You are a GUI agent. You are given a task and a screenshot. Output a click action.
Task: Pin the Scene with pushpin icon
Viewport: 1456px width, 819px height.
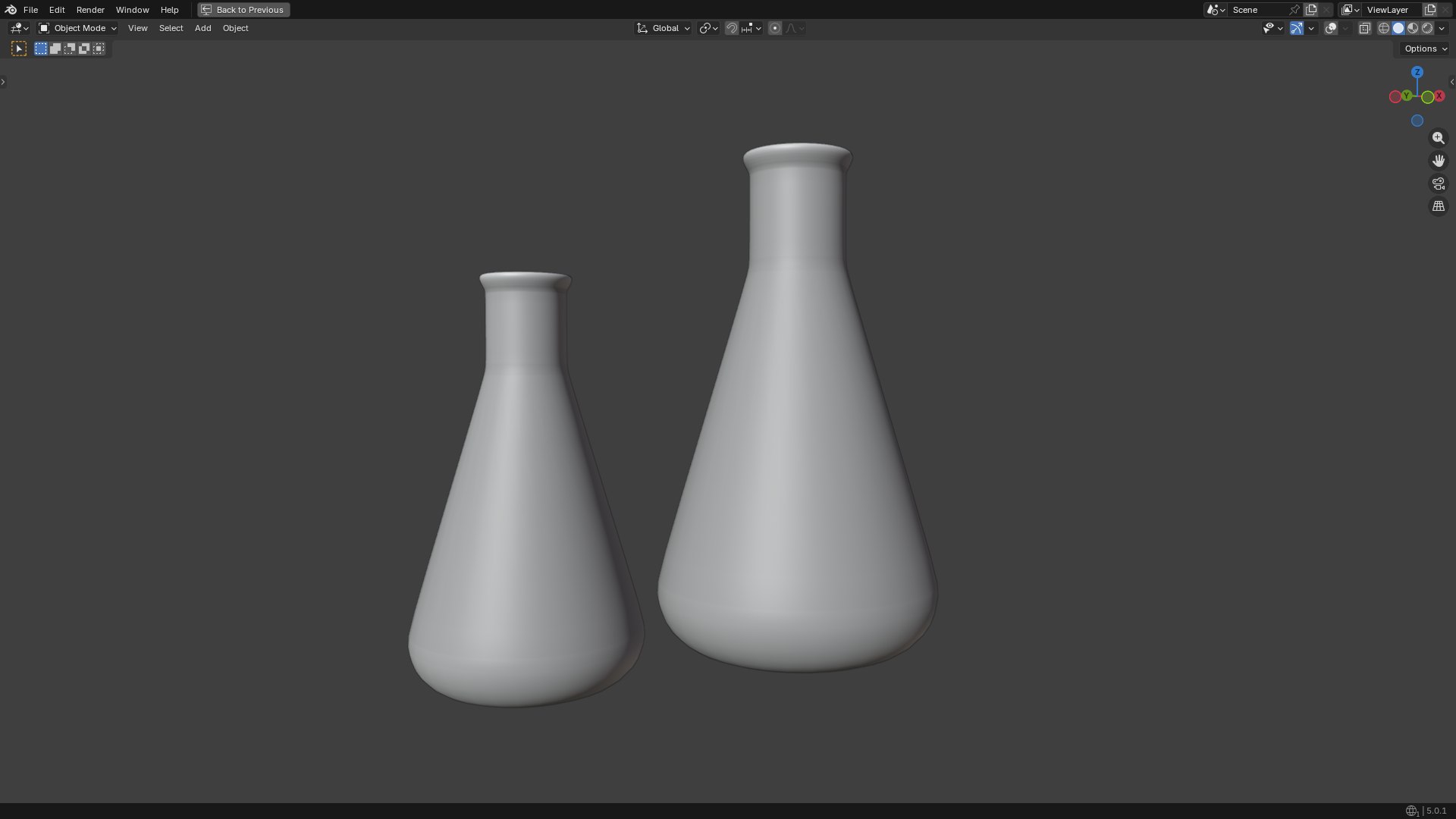(x=1294, y=10)
